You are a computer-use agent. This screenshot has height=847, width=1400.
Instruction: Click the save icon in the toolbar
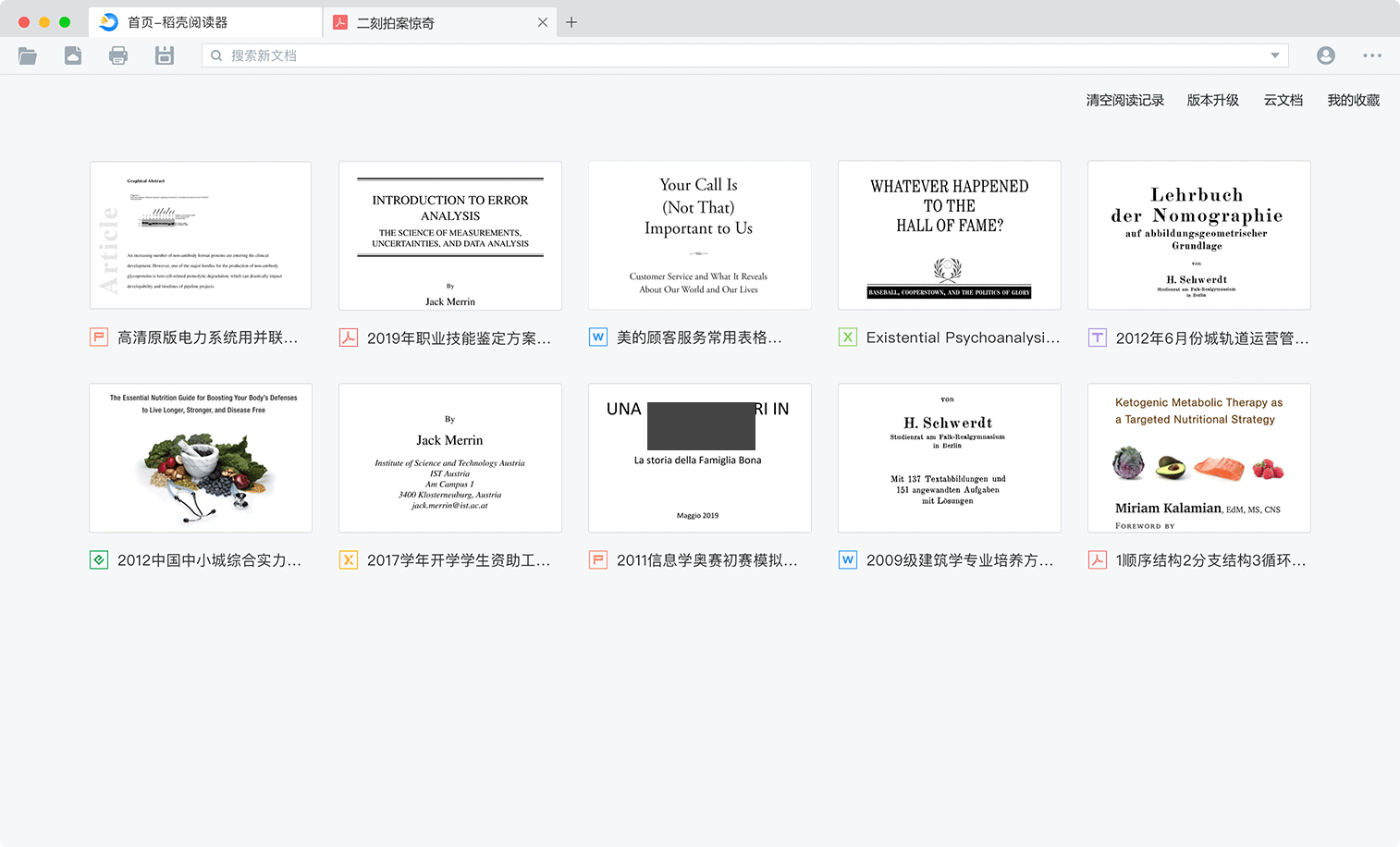164,55
